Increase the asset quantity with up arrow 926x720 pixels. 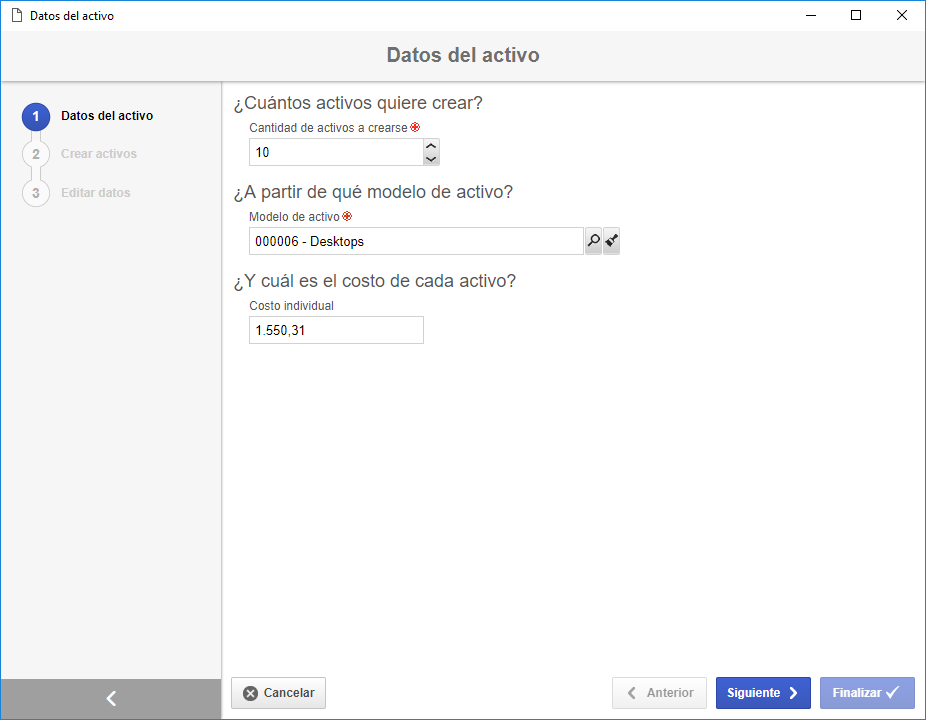click(x=431, y=146)
